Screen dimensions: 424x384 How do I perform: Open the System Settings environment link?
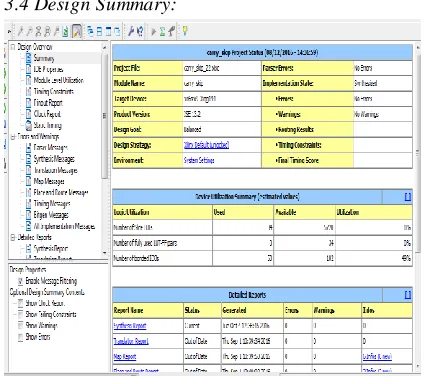coord(199,160)
